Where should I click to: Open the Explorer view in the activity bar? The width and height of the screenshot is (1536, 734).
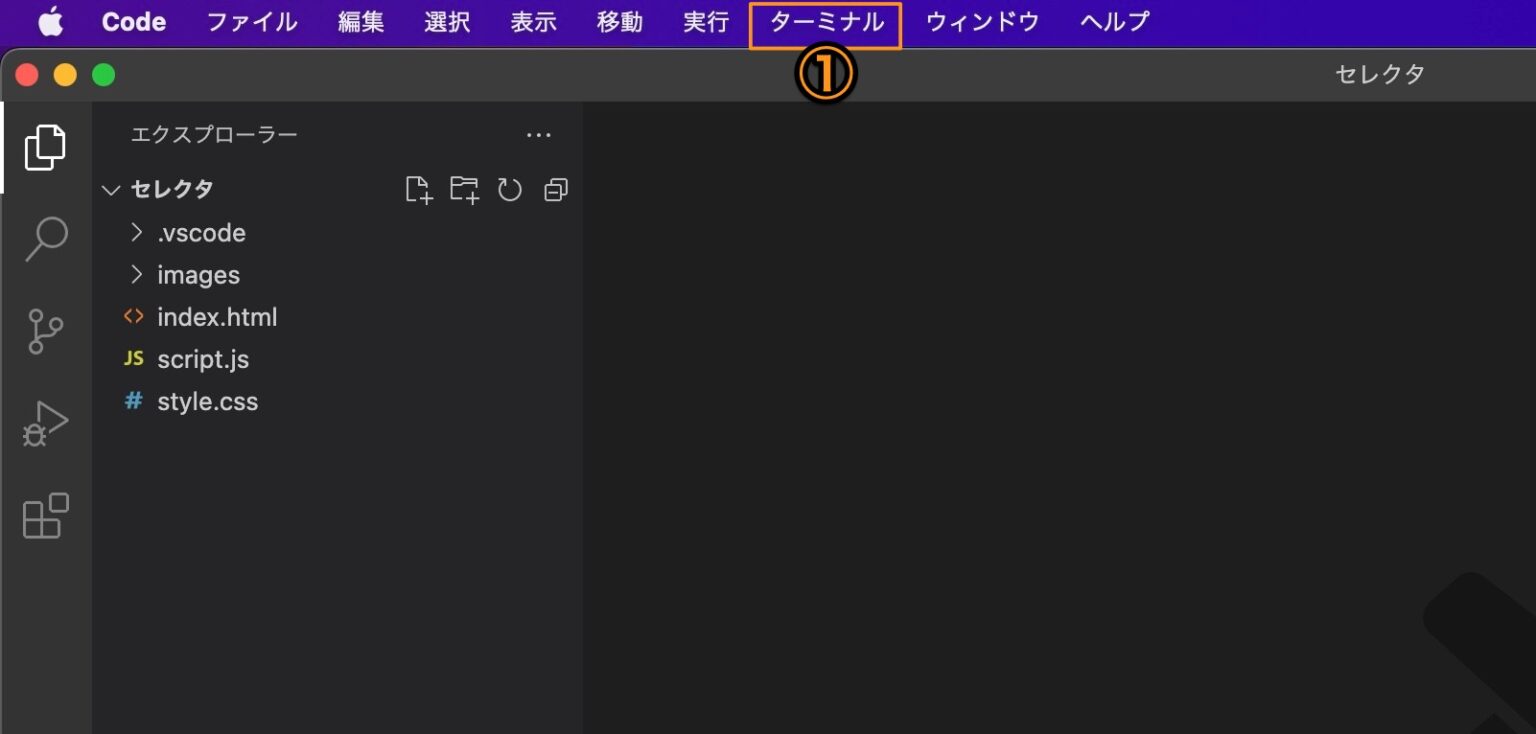pos(45,146)
